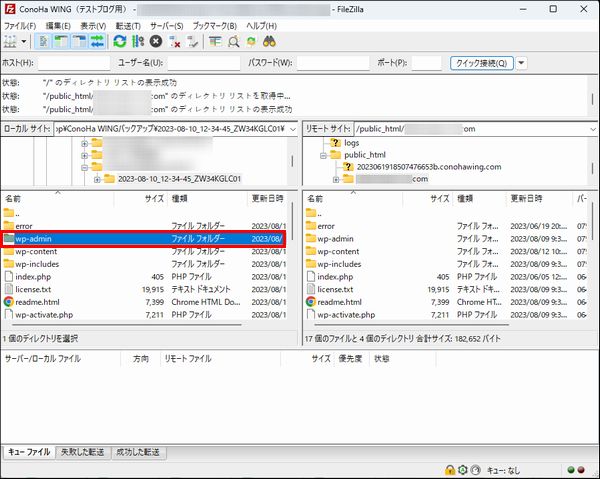Select remote wp-activate.php file
600x479 pixels.
(346, 314)
